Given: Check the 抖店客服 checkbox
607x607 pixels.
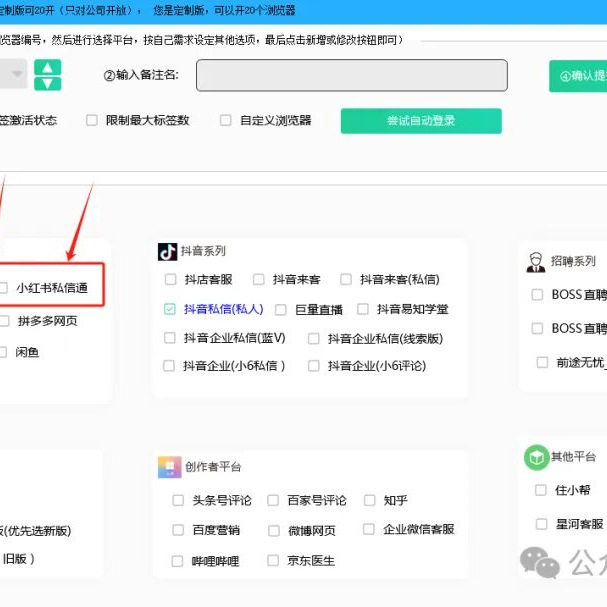Looking at the screenshot, I should click(170, 279).
